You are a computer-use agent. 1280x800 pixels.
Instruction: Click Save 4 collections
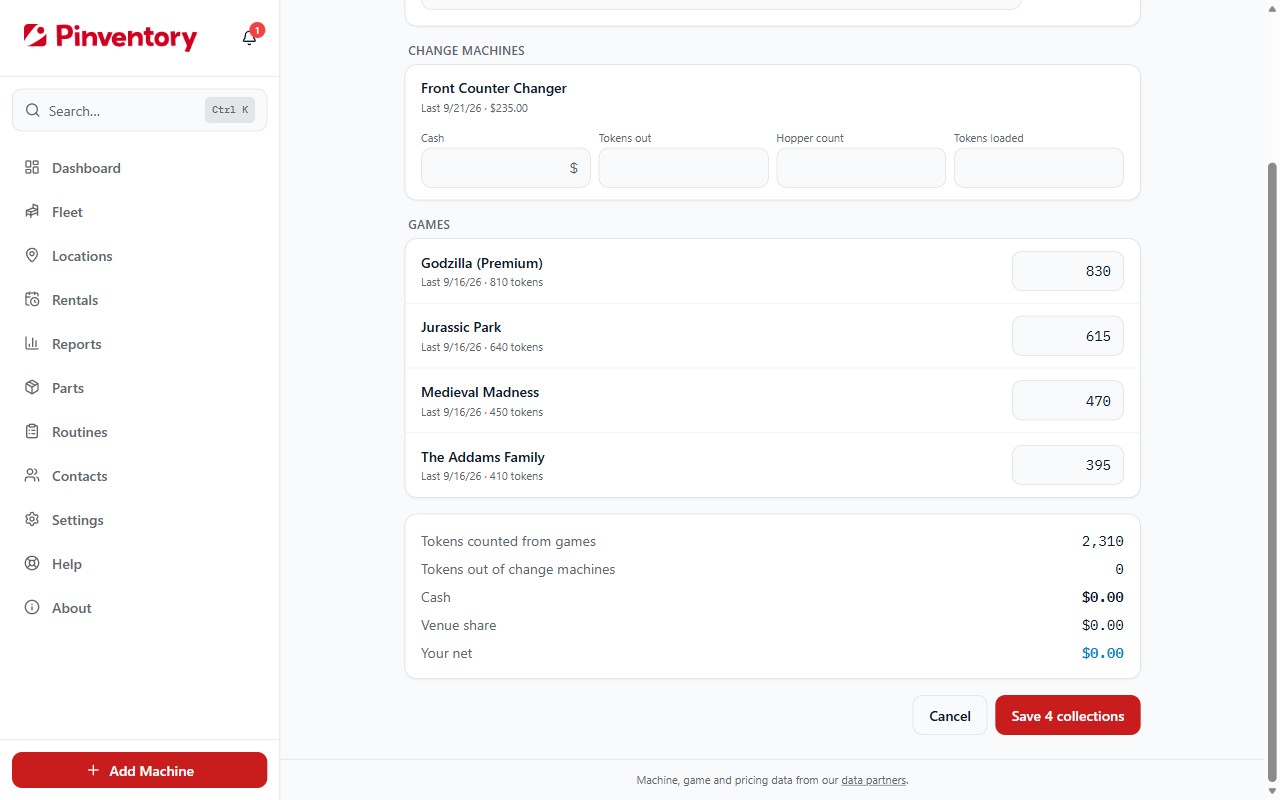(x=1068, y=715)
